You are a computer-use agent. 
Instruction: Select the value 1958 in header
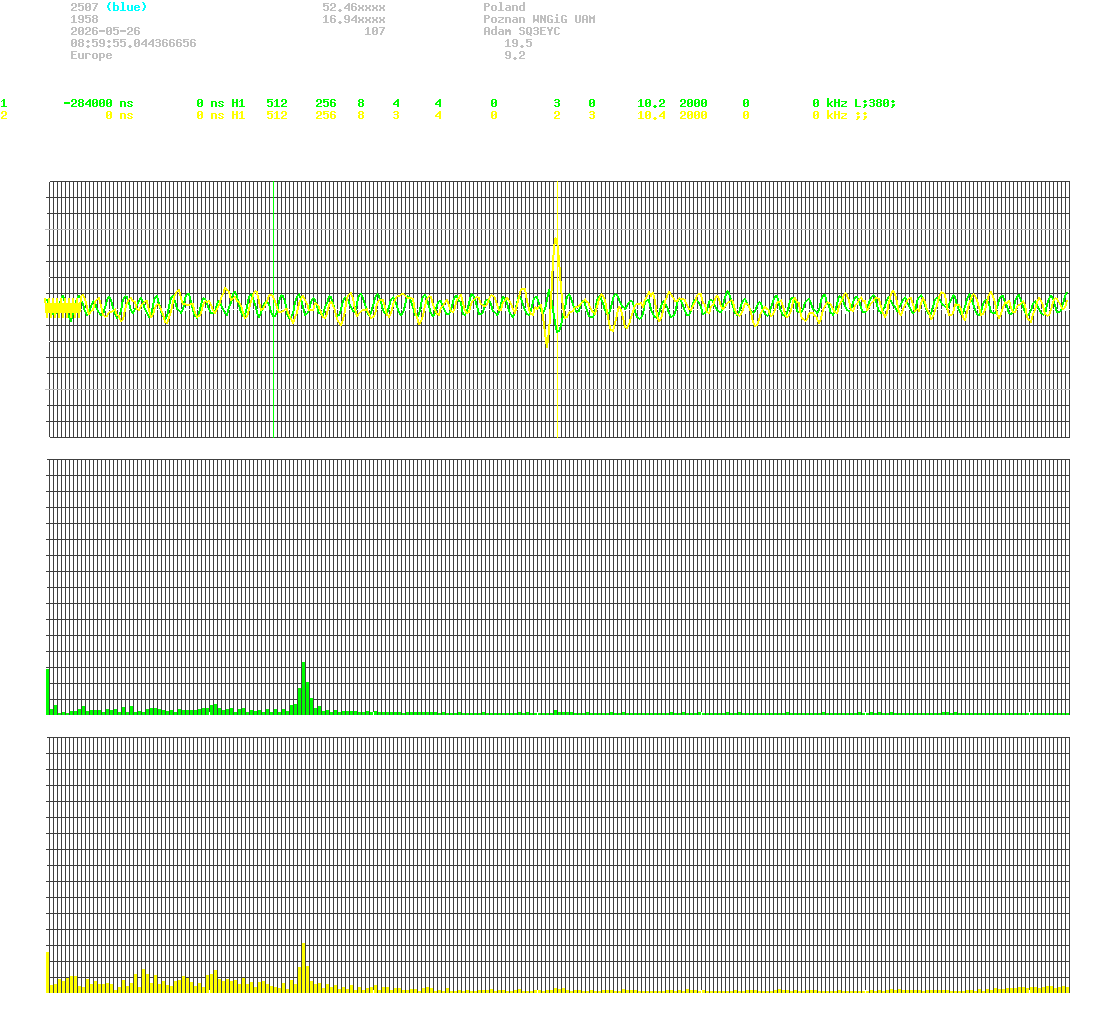[84, 19]
